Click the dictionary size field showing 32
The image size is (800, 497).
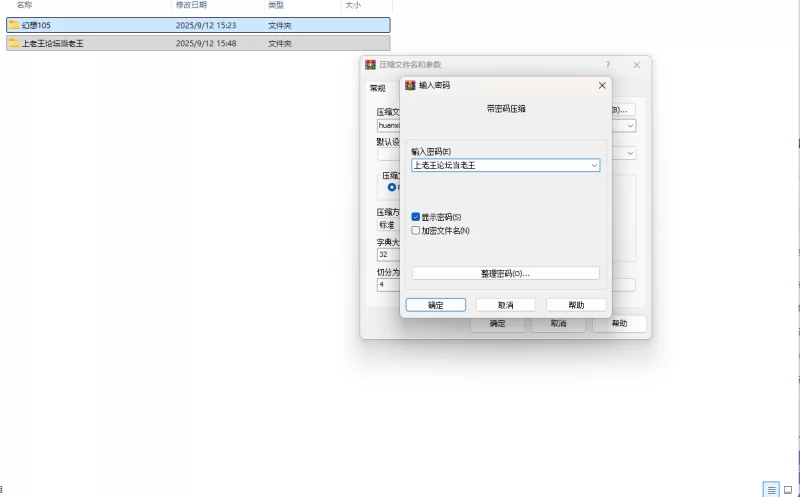[x=389, y=255]
